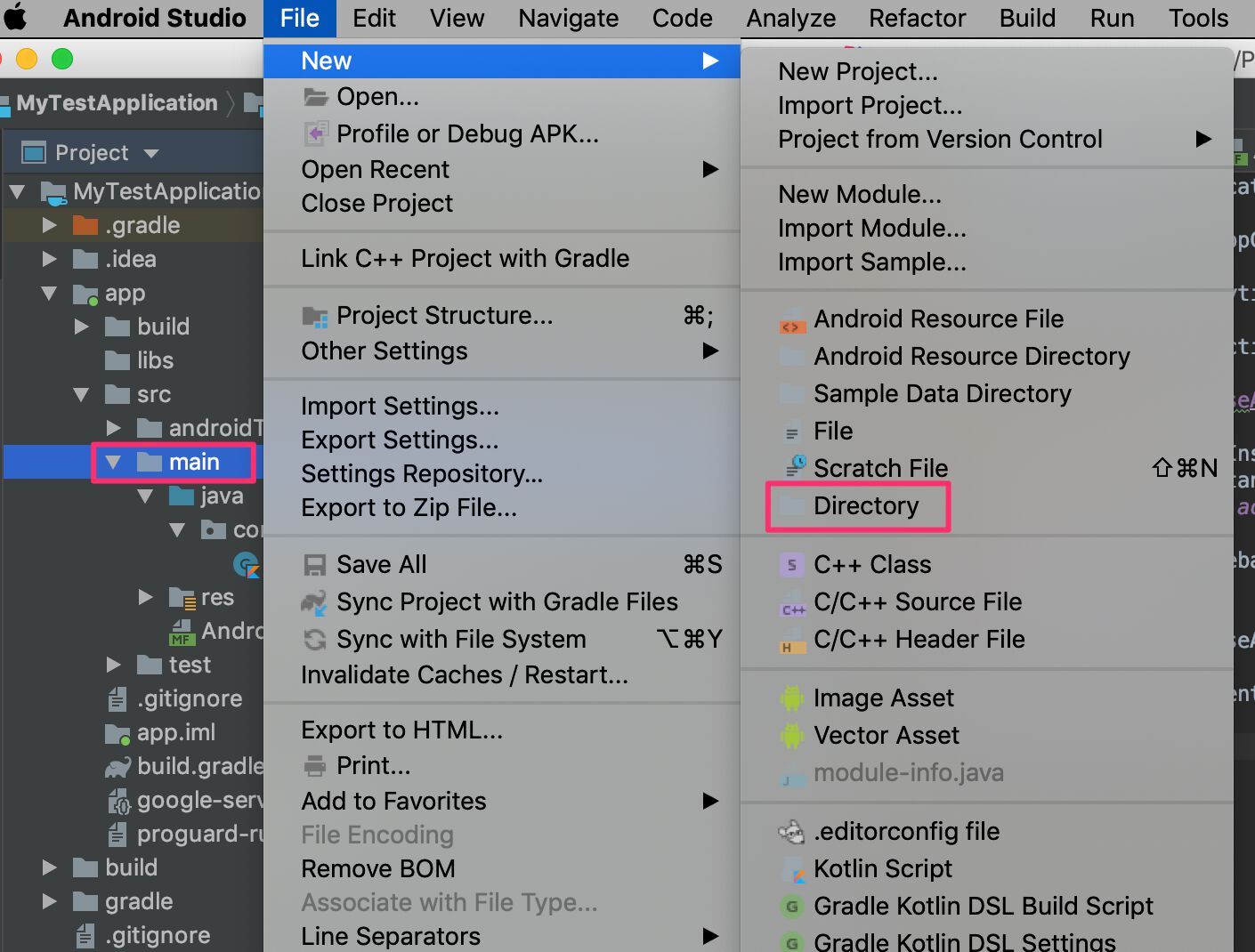
Task: Open the Edit menu in menu bar
Action: click(374, 19)
